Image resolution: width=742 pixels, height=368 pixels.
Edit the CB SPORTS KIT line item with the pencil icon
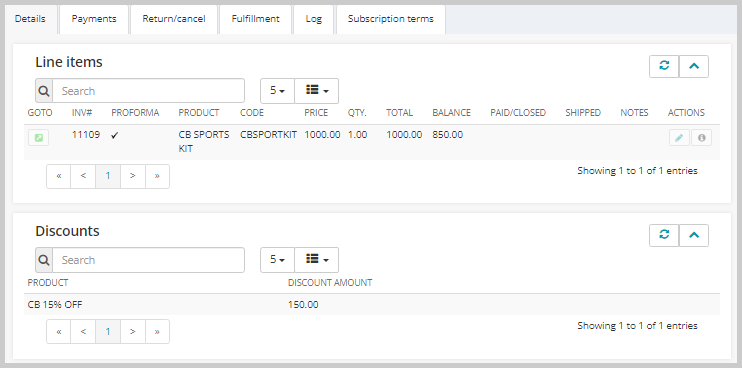pyautogui.click(x=679, y=138)
